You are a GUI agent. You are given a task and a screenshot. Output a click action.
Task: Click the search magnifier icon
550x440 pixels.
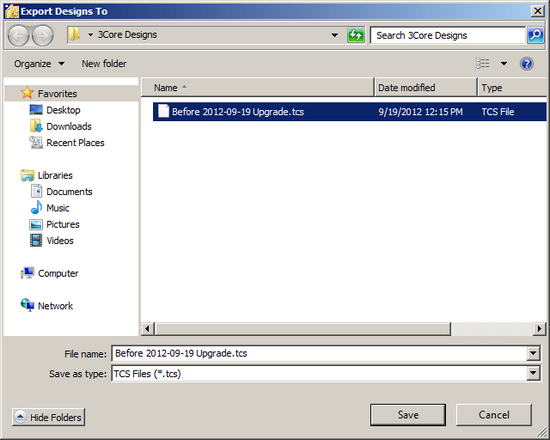(536, 35)
